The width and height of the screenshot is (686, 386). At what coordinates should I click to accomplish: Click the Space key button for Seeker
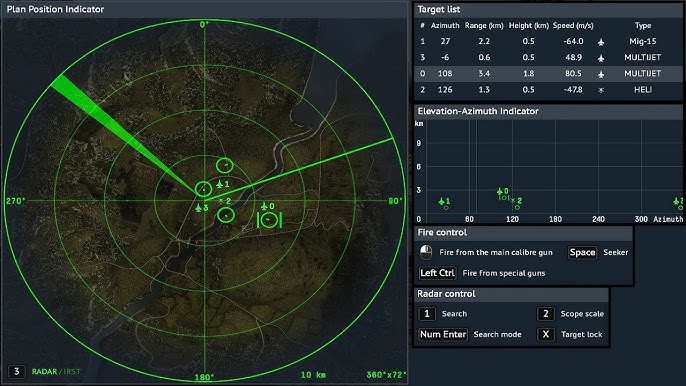[582, 253]
